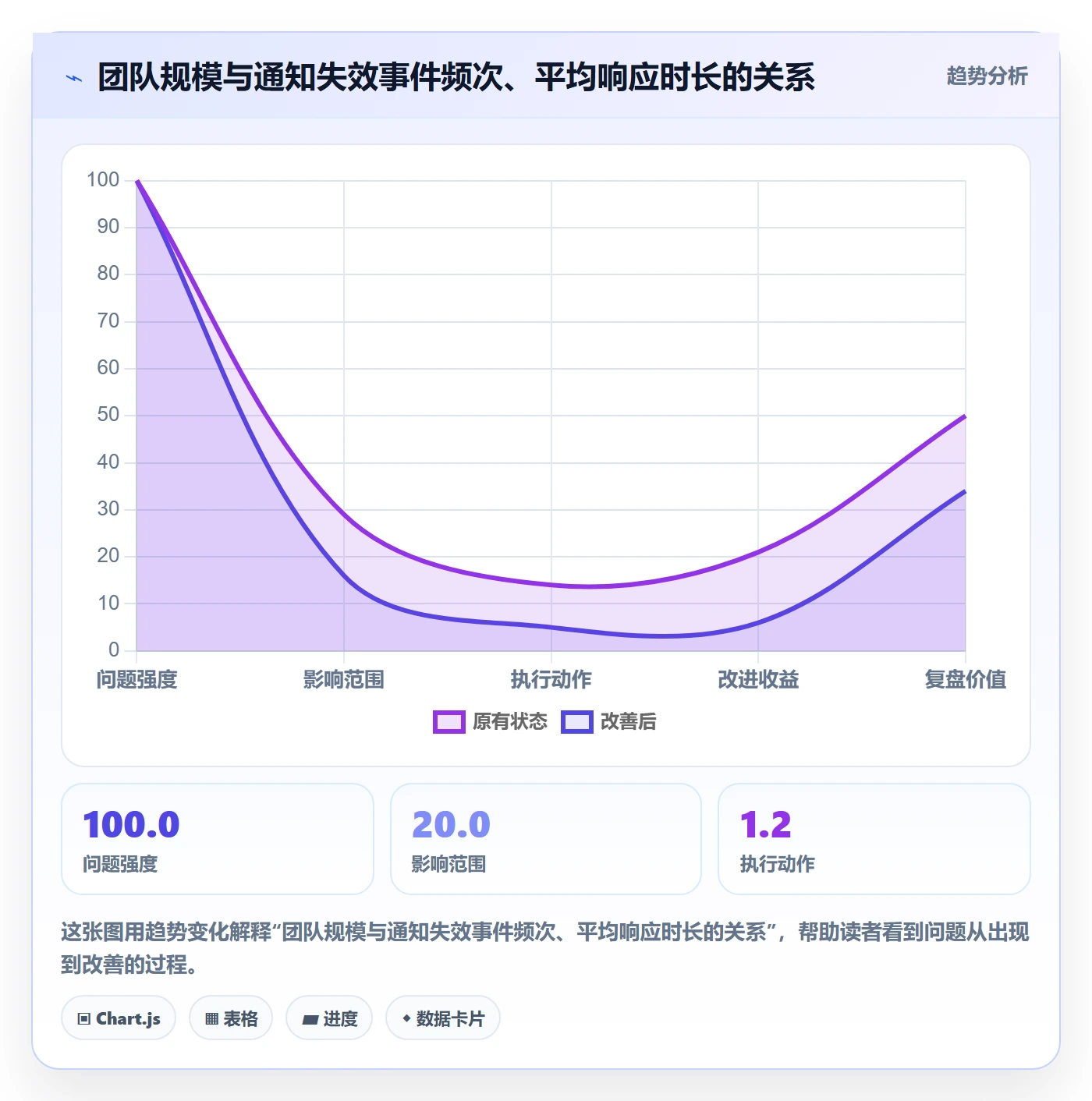
Task: Click the 改进收益 x-axis label
Action: pos(758,679)
